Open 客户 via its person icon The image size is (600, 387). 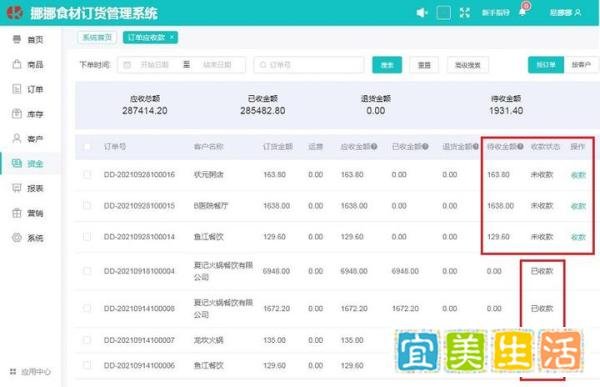pos(17,138)
